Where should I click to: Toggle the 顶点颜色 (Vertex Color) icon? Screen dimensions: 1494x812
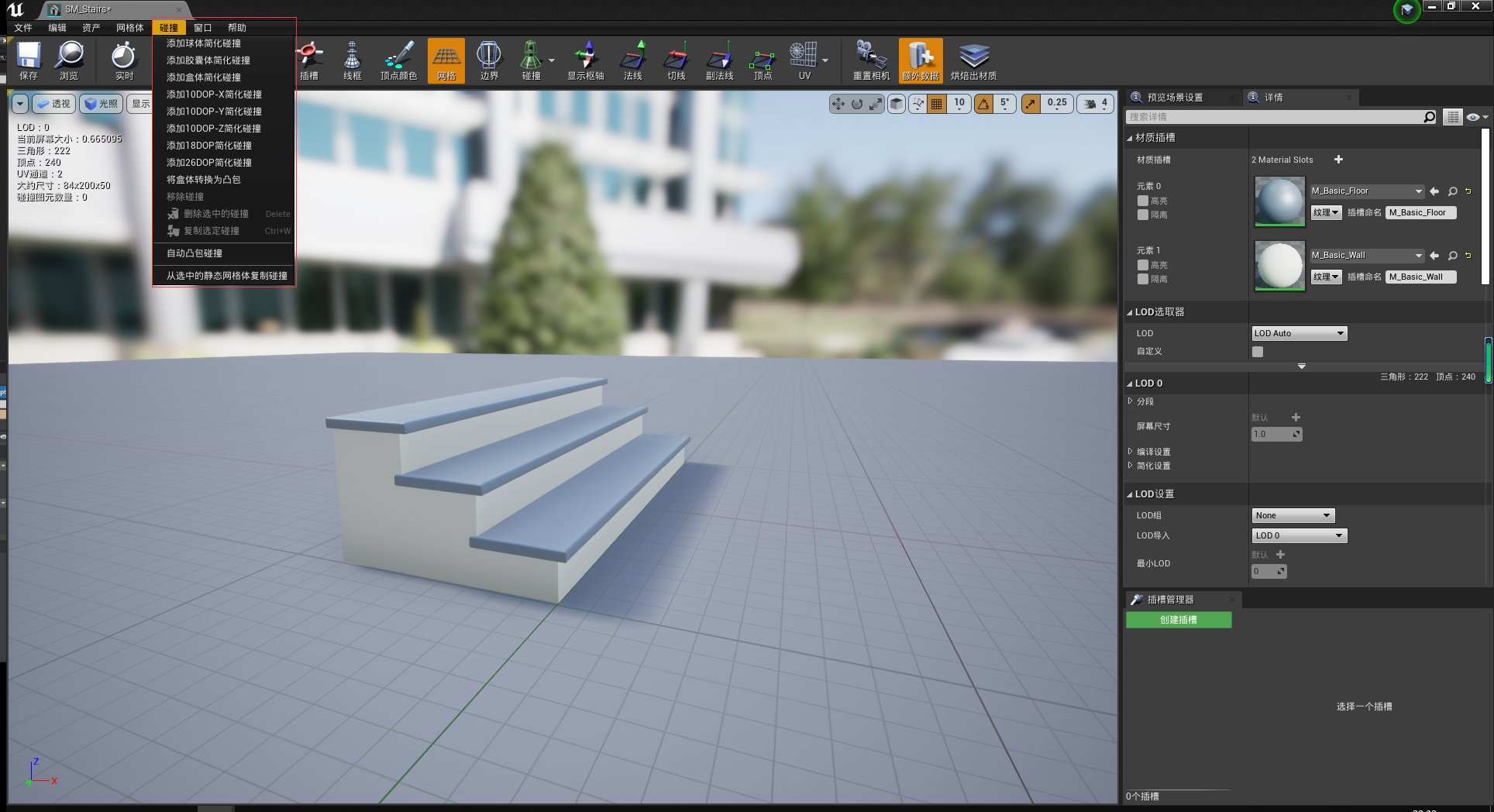(399, 60)
